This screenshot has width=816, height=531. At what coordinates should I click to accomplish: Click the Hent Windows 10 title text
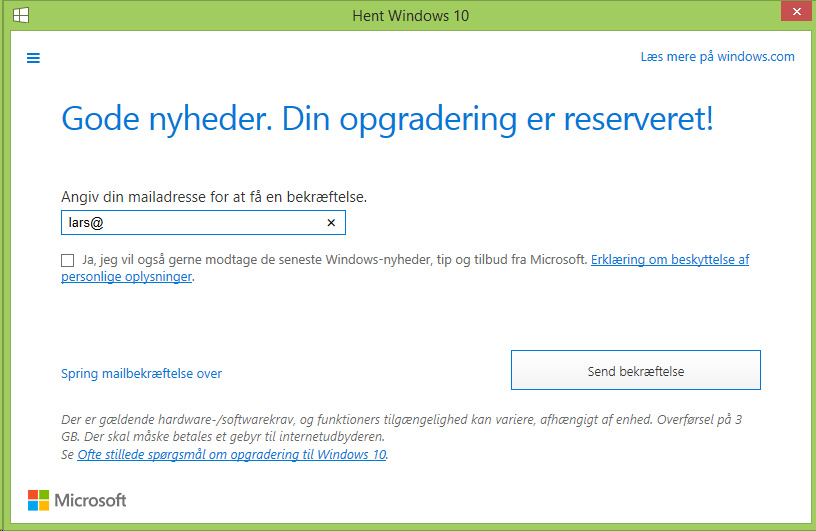[x=411, y=16]
